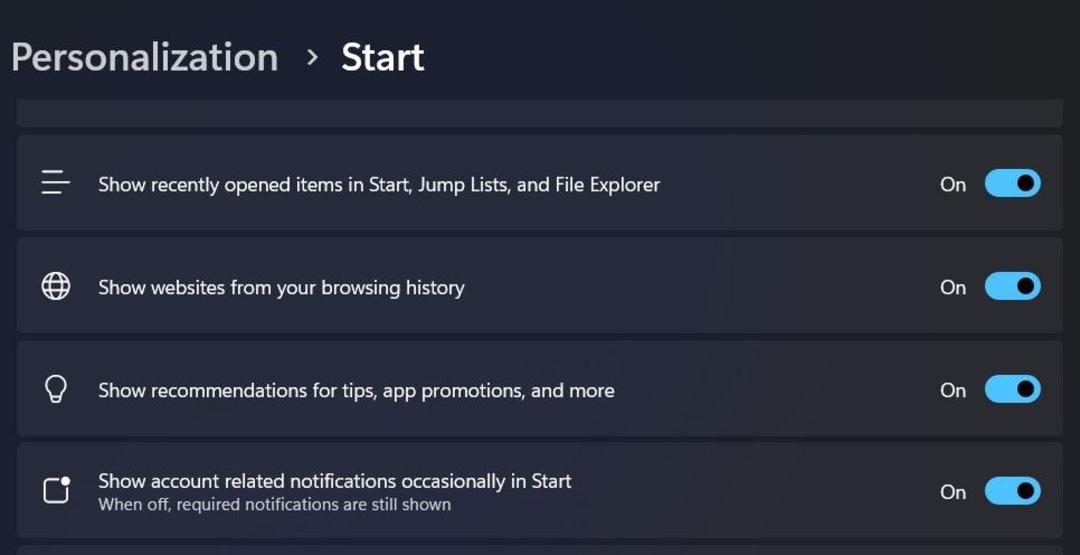This screenshot has height=555, width=1080.
Task: Select the Start page heading
Action: [x=383, y=57]
